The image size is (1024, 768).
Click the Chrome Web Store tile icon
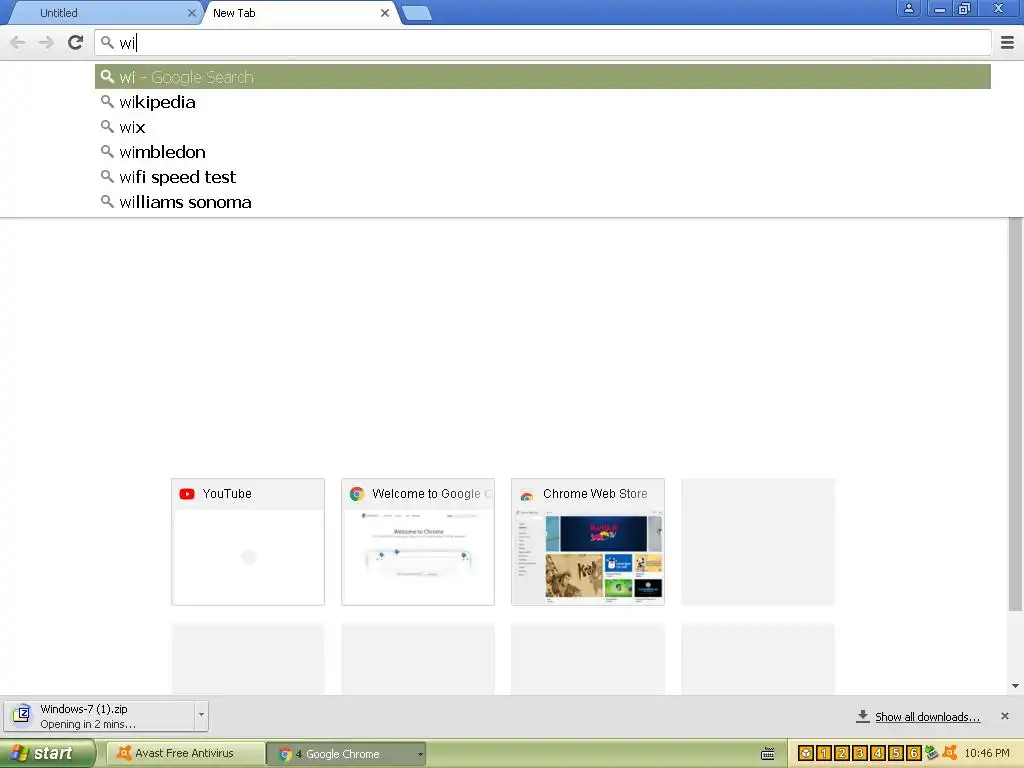coord(526,494)
